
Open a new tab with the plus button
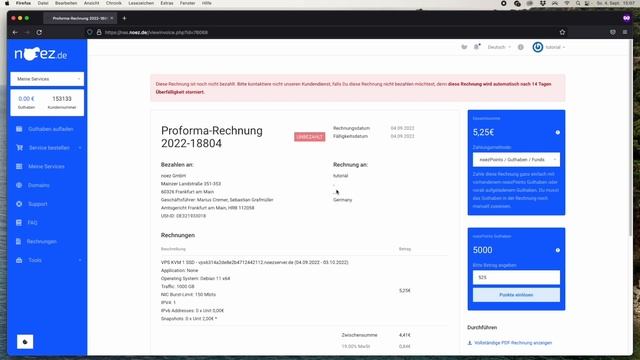tap(124, 18)
